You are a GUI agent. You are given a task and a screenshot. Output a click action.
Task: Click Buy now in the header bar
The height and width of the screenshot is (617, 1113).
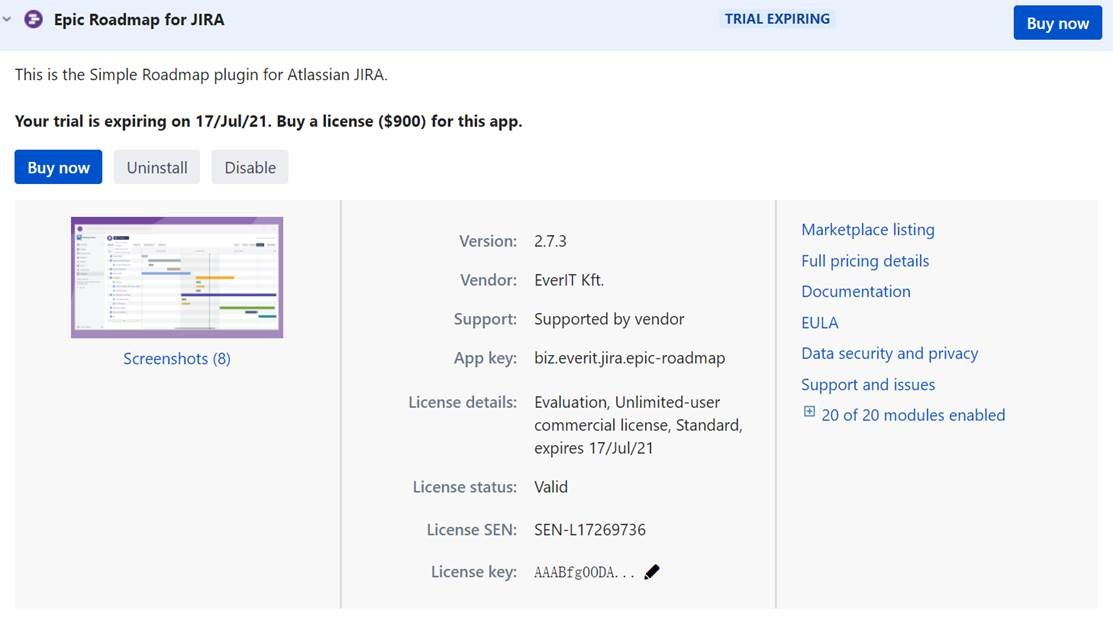(x=1058, y=23)
